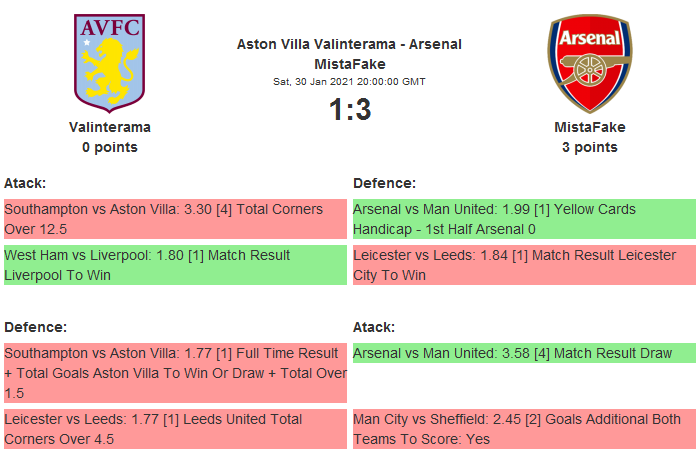Click the 1:3 match score
The width and height of the screenshot is (700, 460).
tap(350, 109)
